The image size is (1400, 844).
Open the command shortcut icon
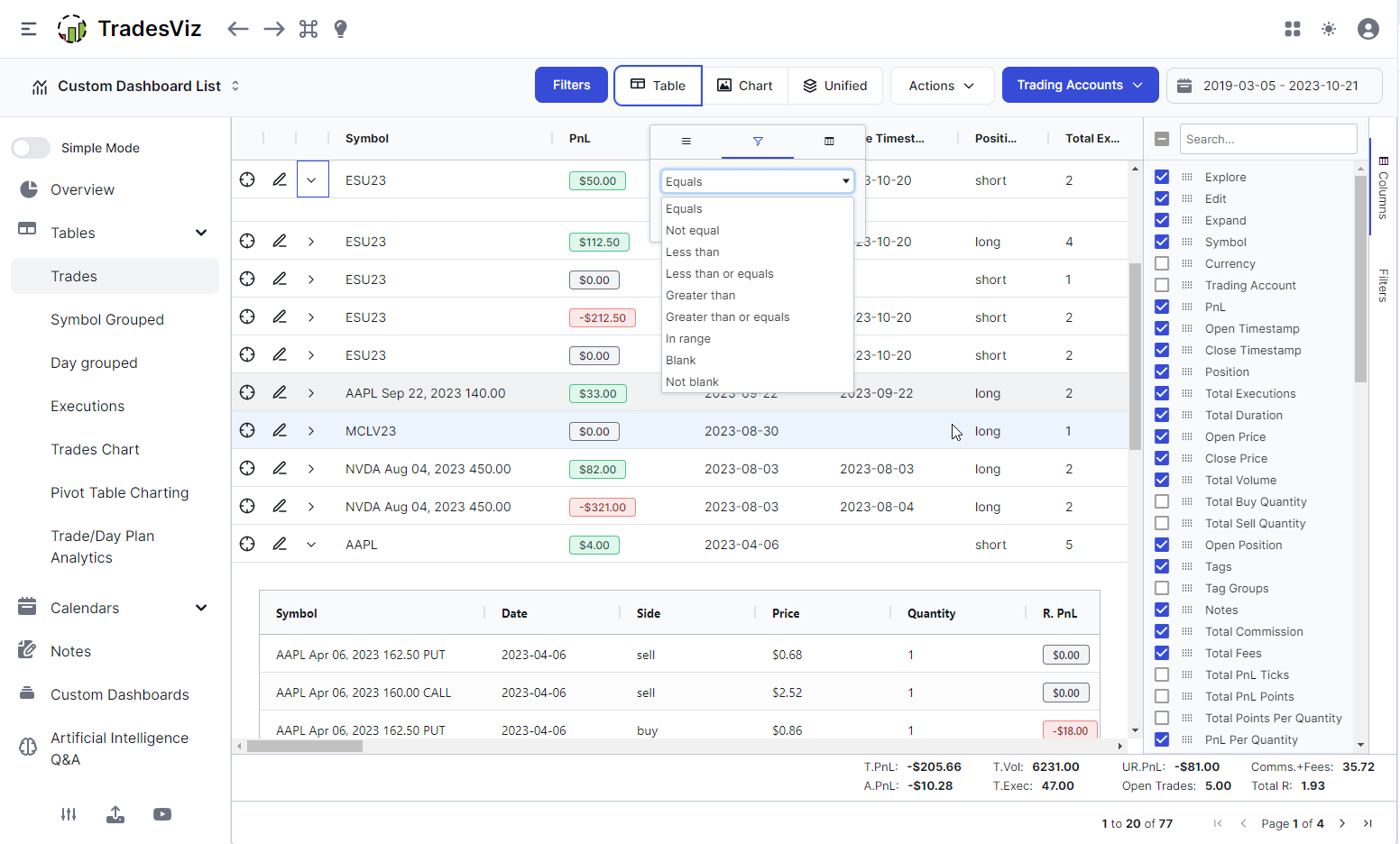coord(309,29)
